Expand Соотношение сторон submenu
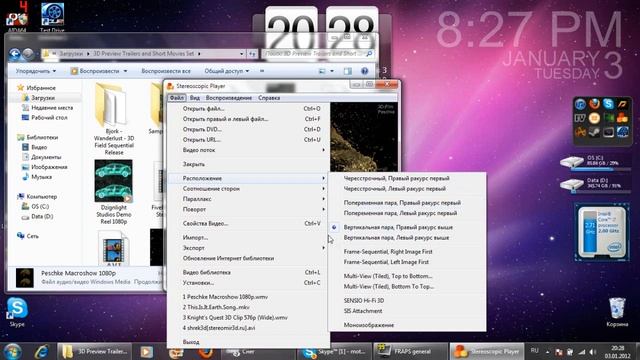Viewport: 640px width, 360px height. coord(248,189)
